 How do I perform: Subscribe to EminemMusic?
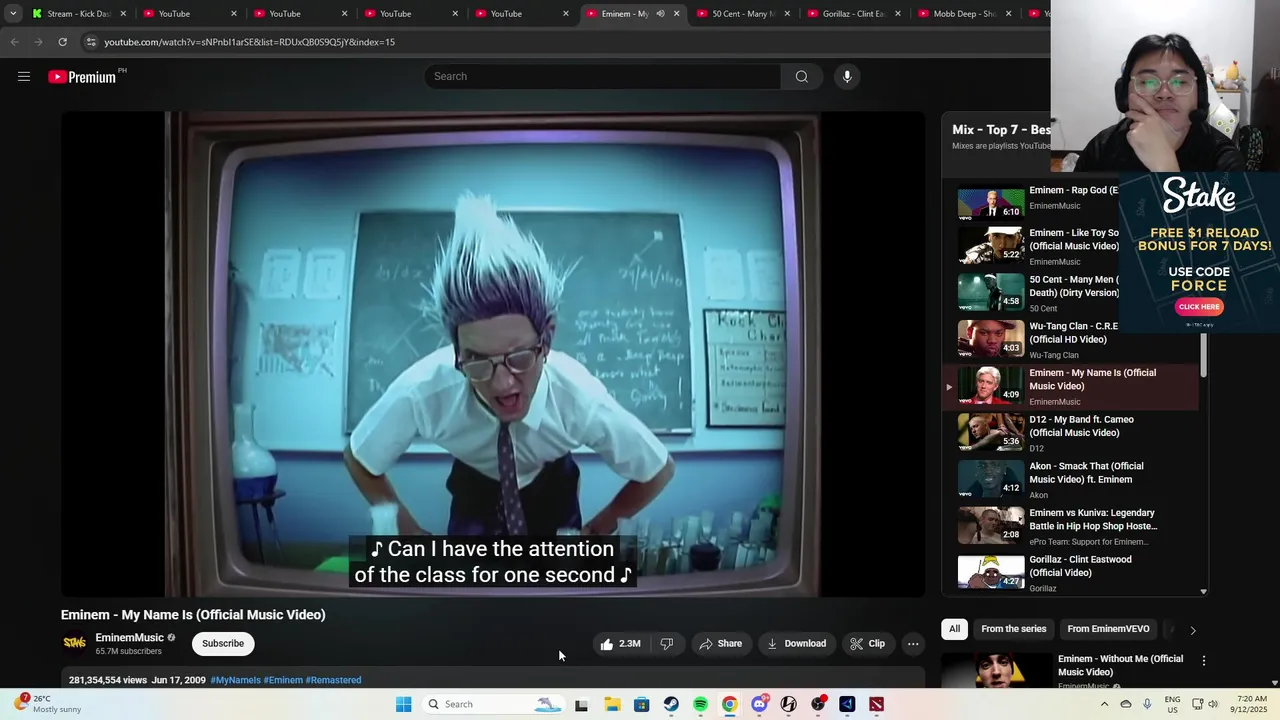click(223, 644)
